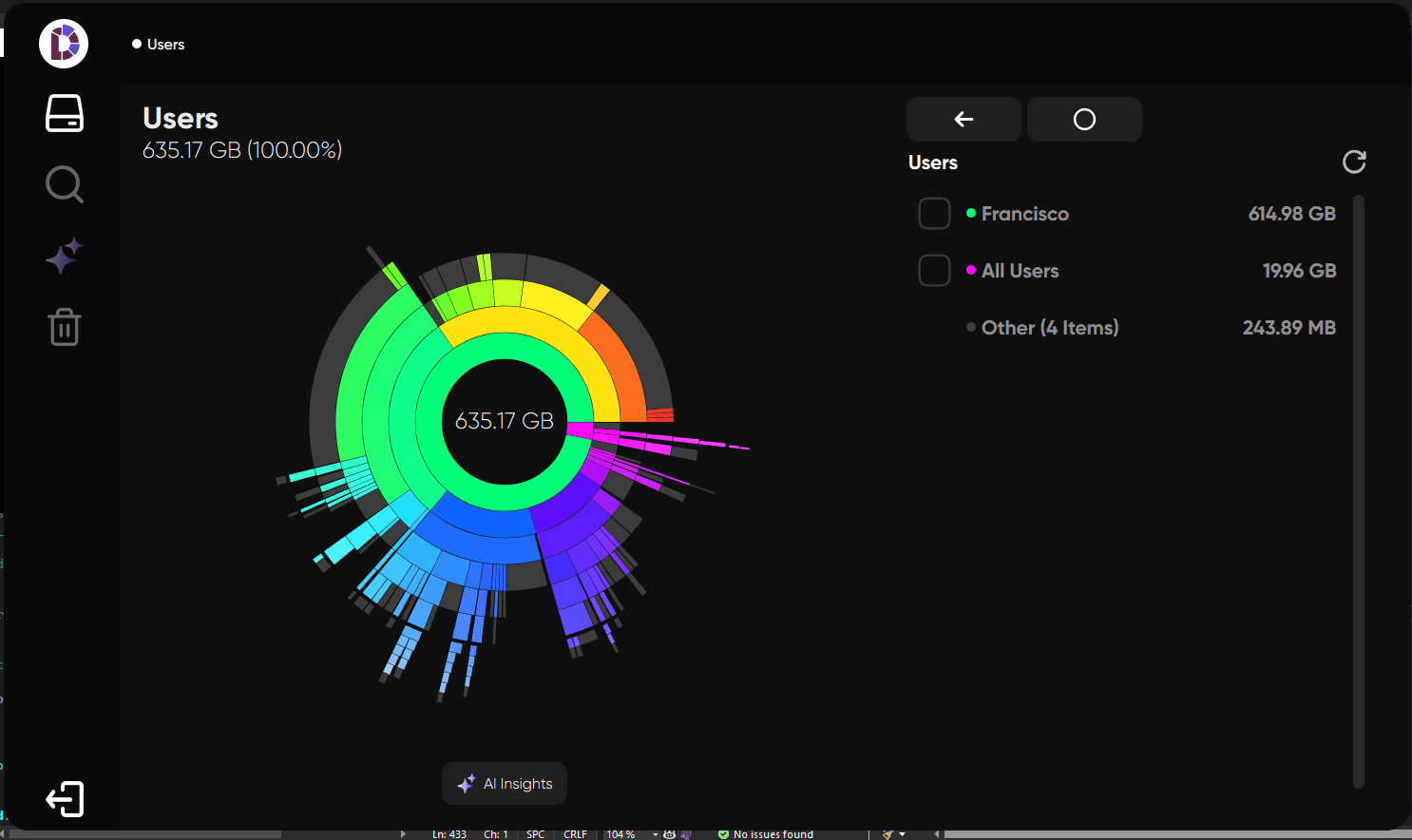Image resolution: width=1412 pixels, height=840 pixels.
Task: Open the search magnifier icon in sidebar
Action: (65, 184)
